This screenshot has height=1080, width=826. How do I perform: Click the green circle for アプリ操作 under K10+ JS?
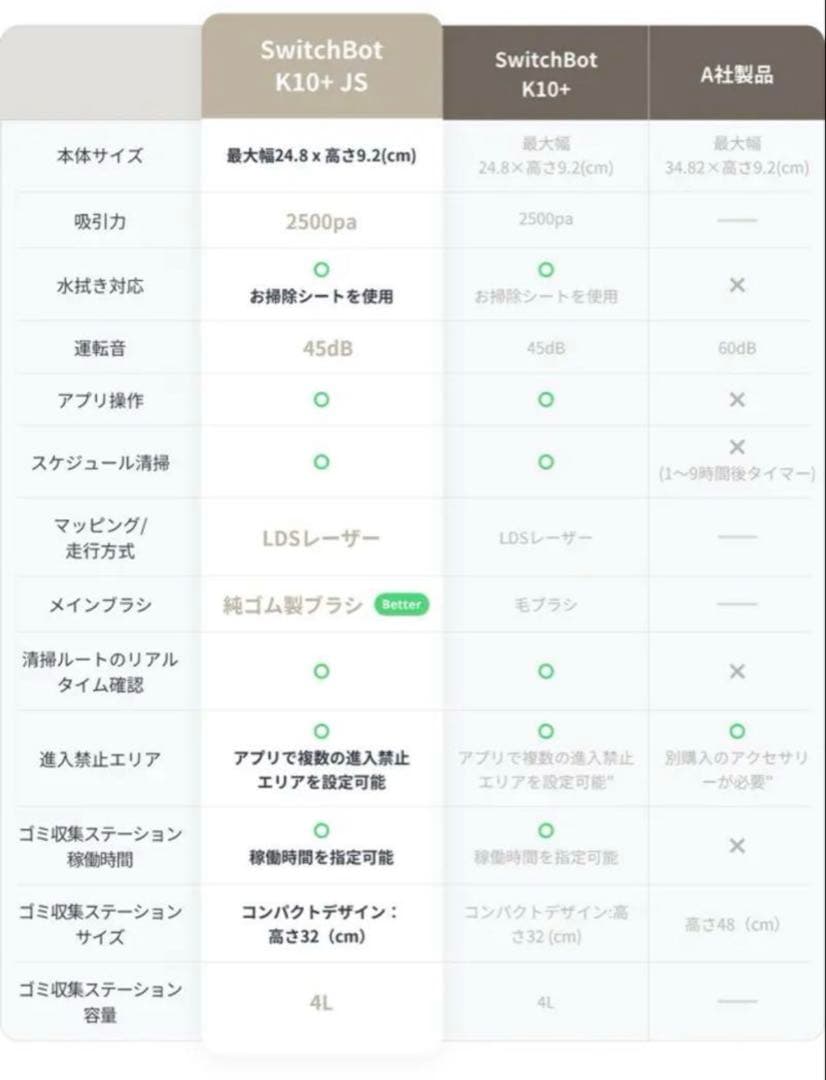pos(321,399)
